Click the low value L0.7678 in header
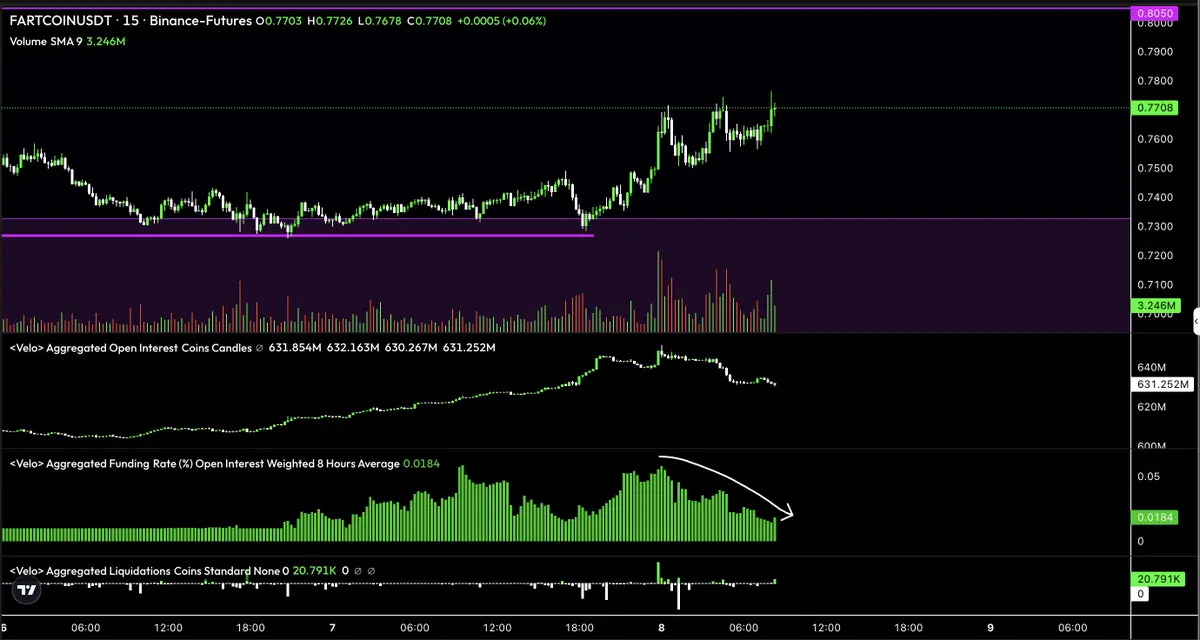Image resolution: width=1200 pixels, height=640 pixels. tap(380, 20)
